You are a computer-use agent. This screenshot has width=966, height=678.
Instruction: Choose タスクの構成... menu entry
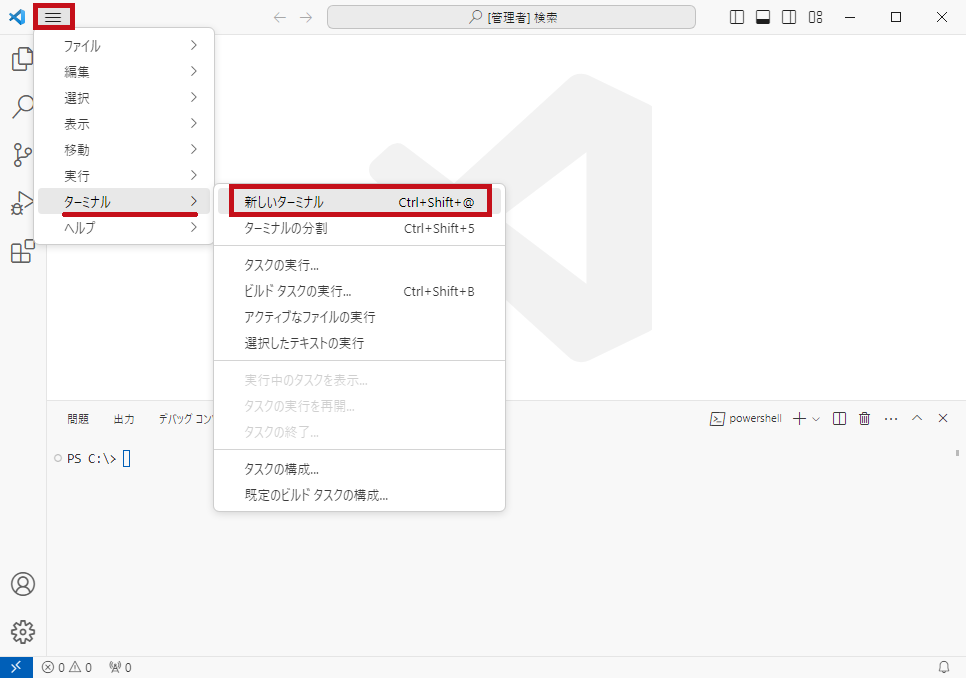click(x=359, y=469)
